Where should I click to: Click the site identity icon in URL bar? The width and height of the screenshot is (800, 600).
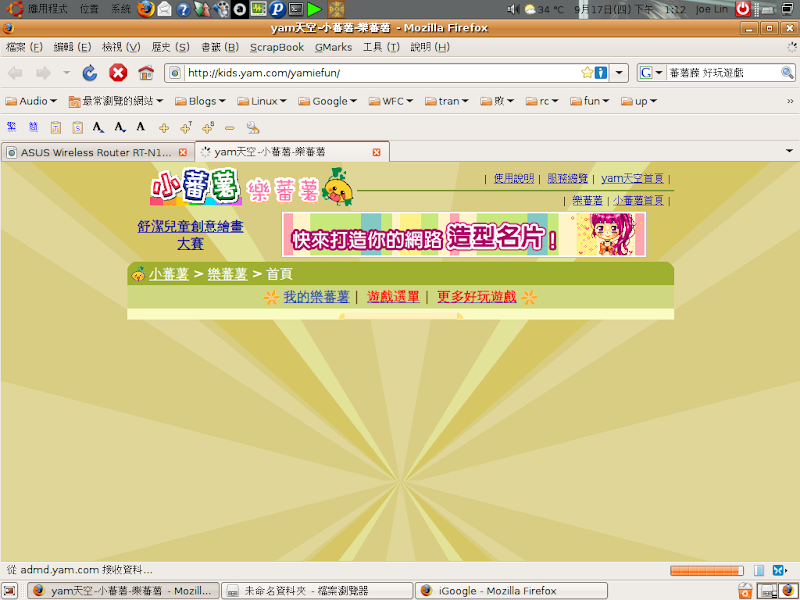[174, 73]
